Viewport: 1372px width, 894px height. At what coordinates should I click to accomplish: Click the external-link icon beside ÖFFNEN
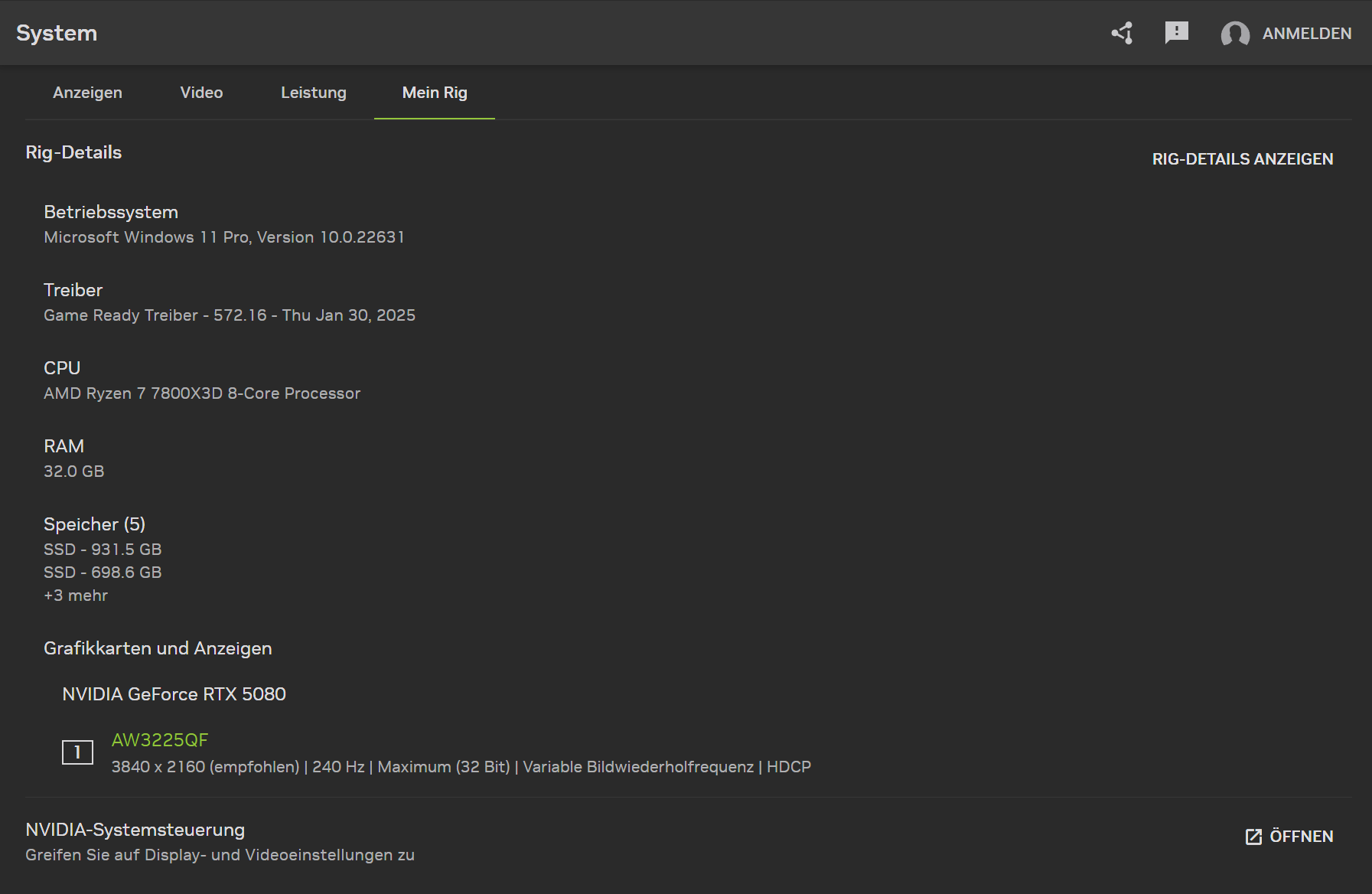(x=1253, y=837)
